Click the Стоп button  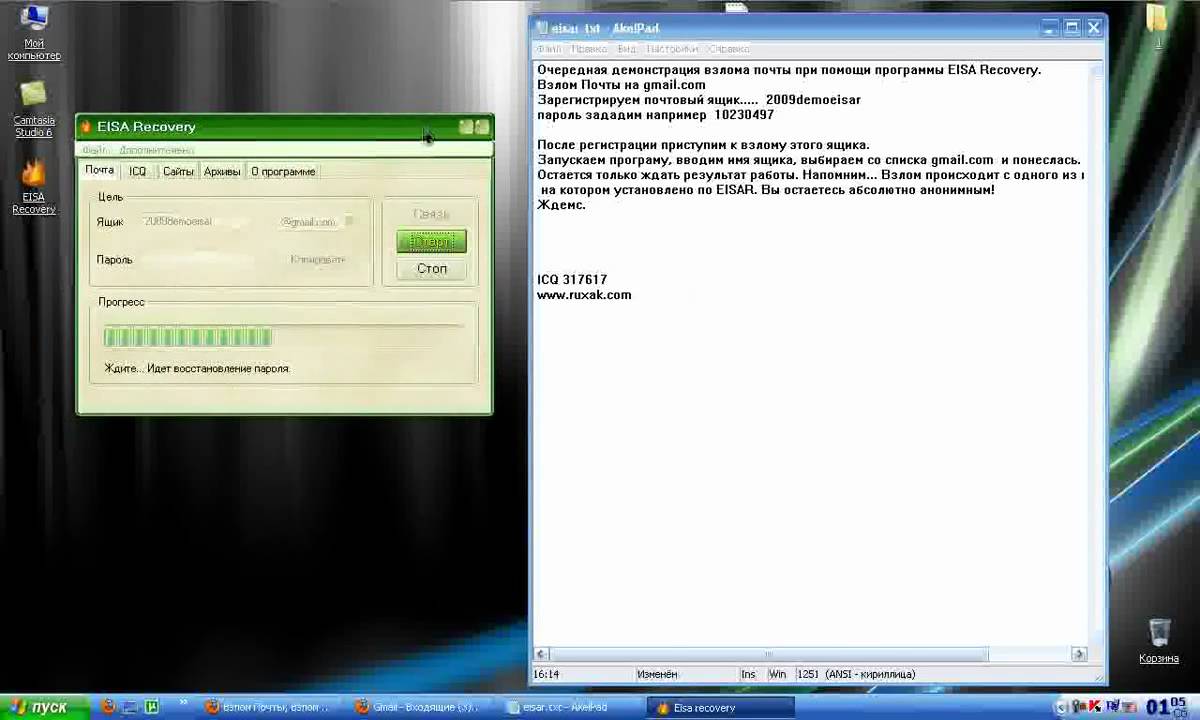(x=431, y=268)
